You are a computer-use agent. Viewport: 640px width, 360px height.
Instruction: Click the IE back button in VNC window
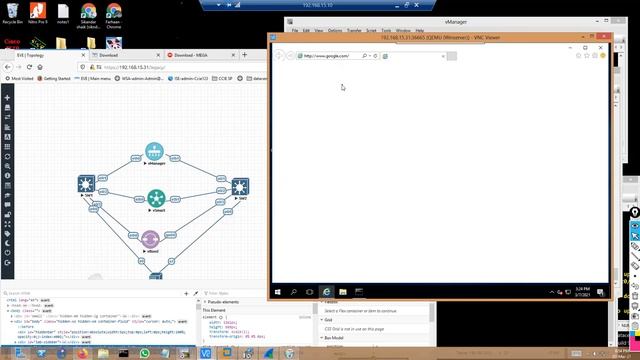coord(279,56)
